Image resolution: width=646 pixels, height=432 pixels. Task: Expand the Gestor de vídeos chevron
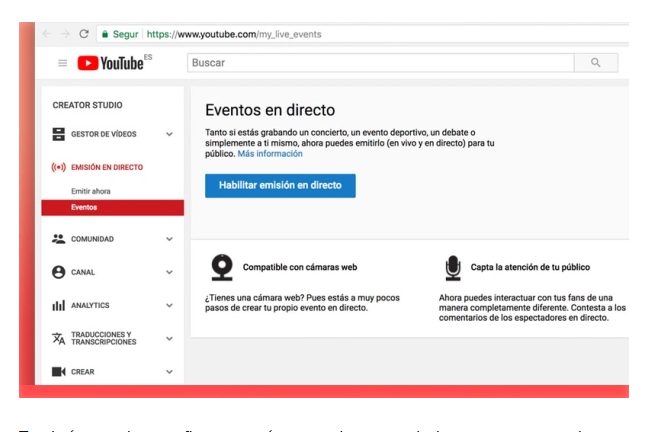tap(169, 134)
